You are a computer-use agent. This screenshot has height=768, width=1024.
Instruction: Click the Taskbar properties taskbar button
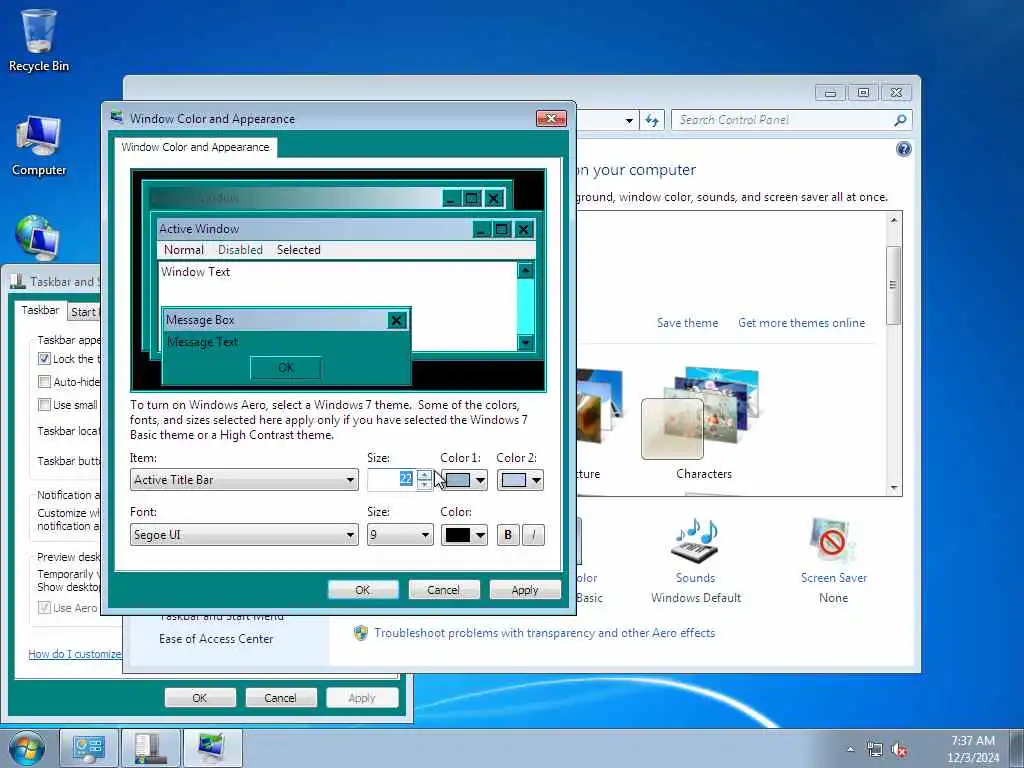[x=150, y=748]
